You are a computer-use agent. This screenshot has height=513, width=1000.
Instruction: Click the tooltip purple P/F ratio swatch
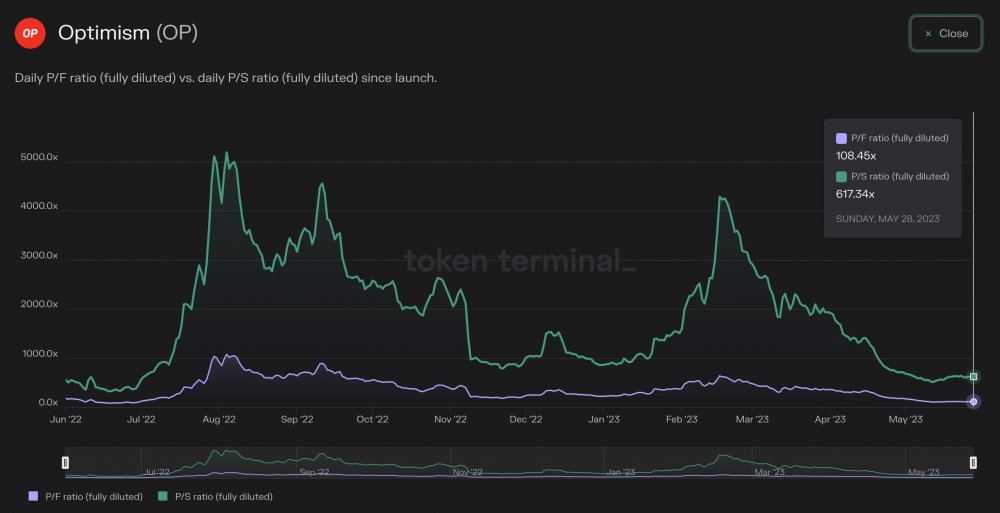tap(841, 138)
